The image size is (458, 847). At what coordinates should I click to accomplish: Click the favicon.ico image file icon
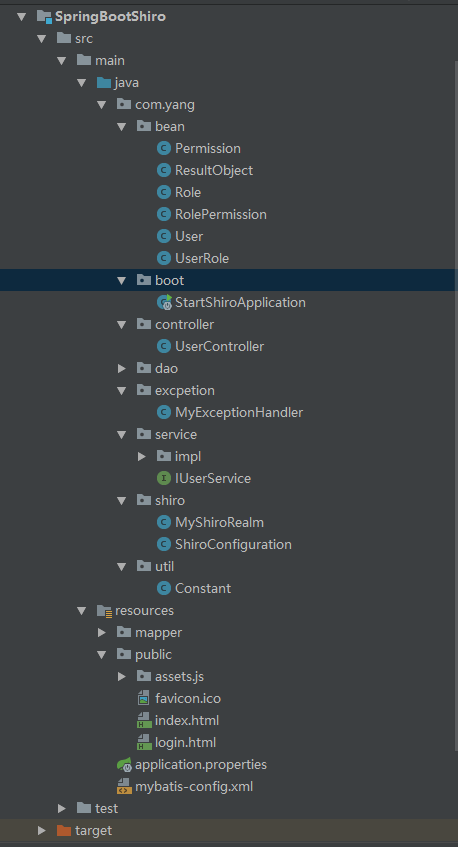[x=144, y=698]
